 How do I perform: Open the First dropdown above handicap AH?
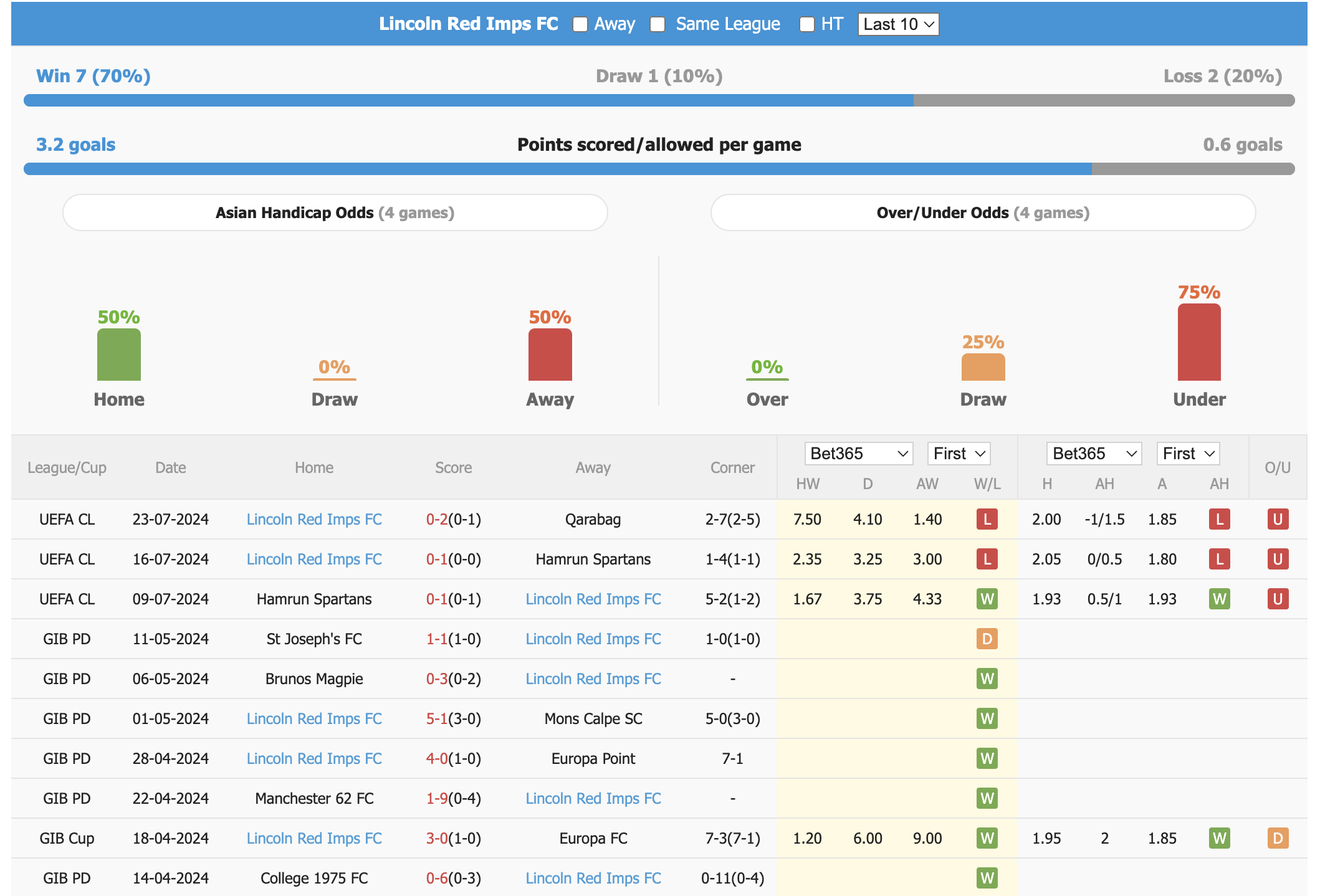pyautogui.click(x=1188, y=454)
